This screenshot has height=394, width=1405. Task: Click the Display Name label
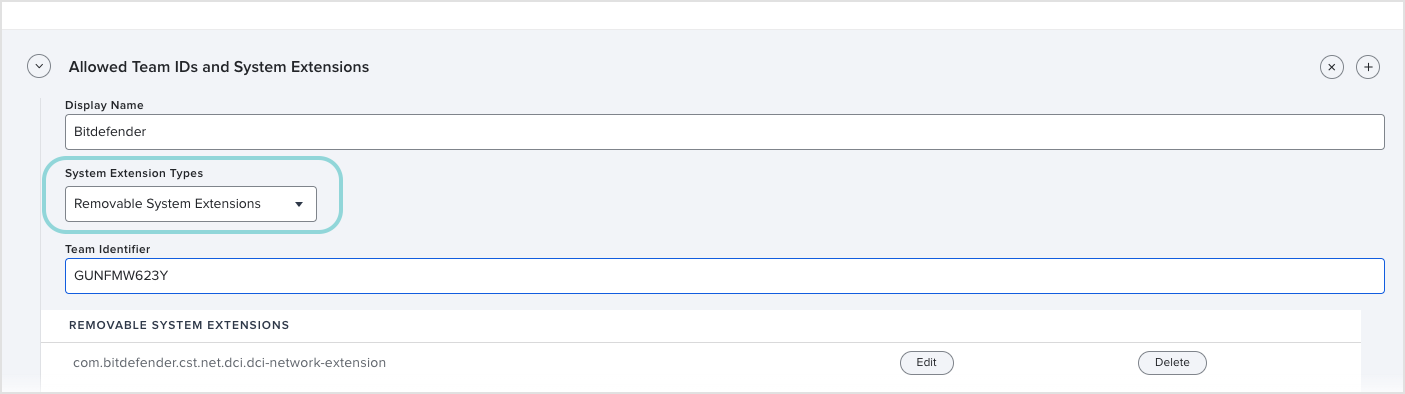[x=104, y=105]
